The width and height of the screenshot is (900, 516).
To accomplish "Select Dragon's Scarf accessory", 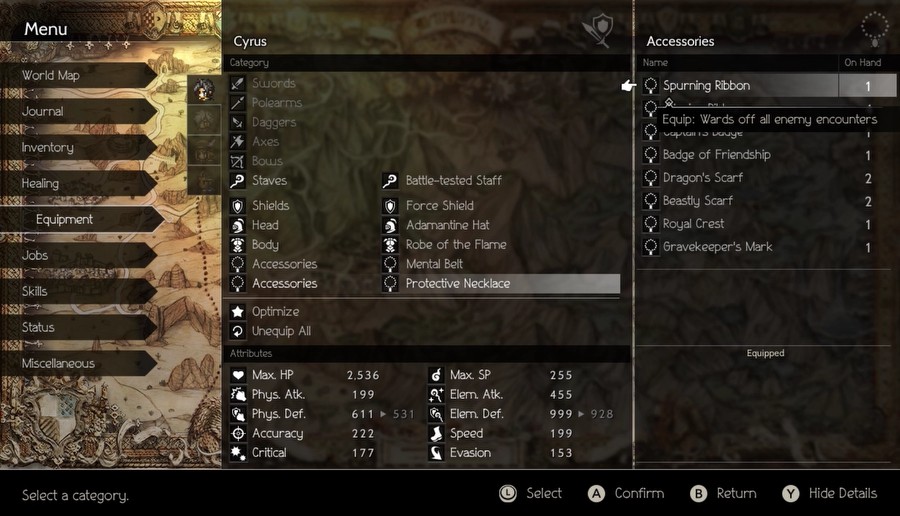I will point(768,178).
